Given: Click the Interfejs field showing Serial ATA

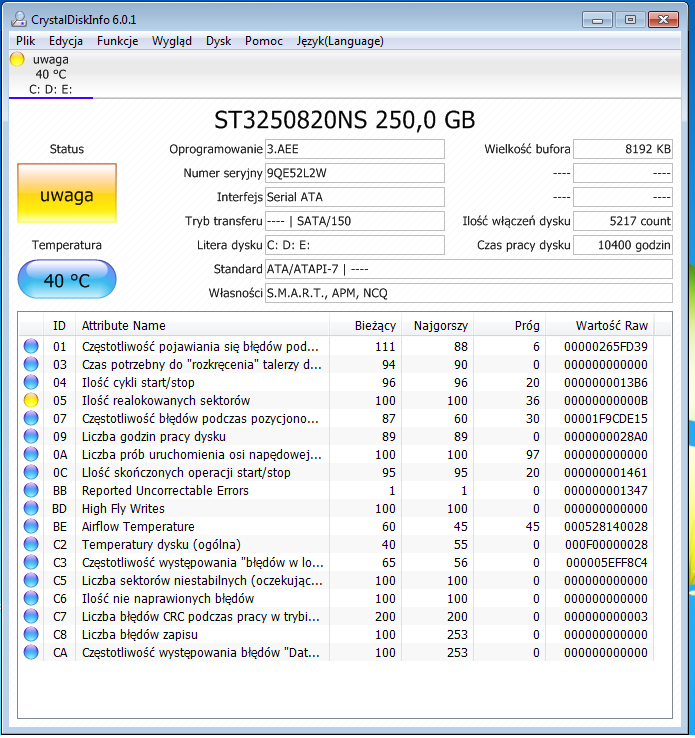Looking at the screenshot, I should [355, 197].
